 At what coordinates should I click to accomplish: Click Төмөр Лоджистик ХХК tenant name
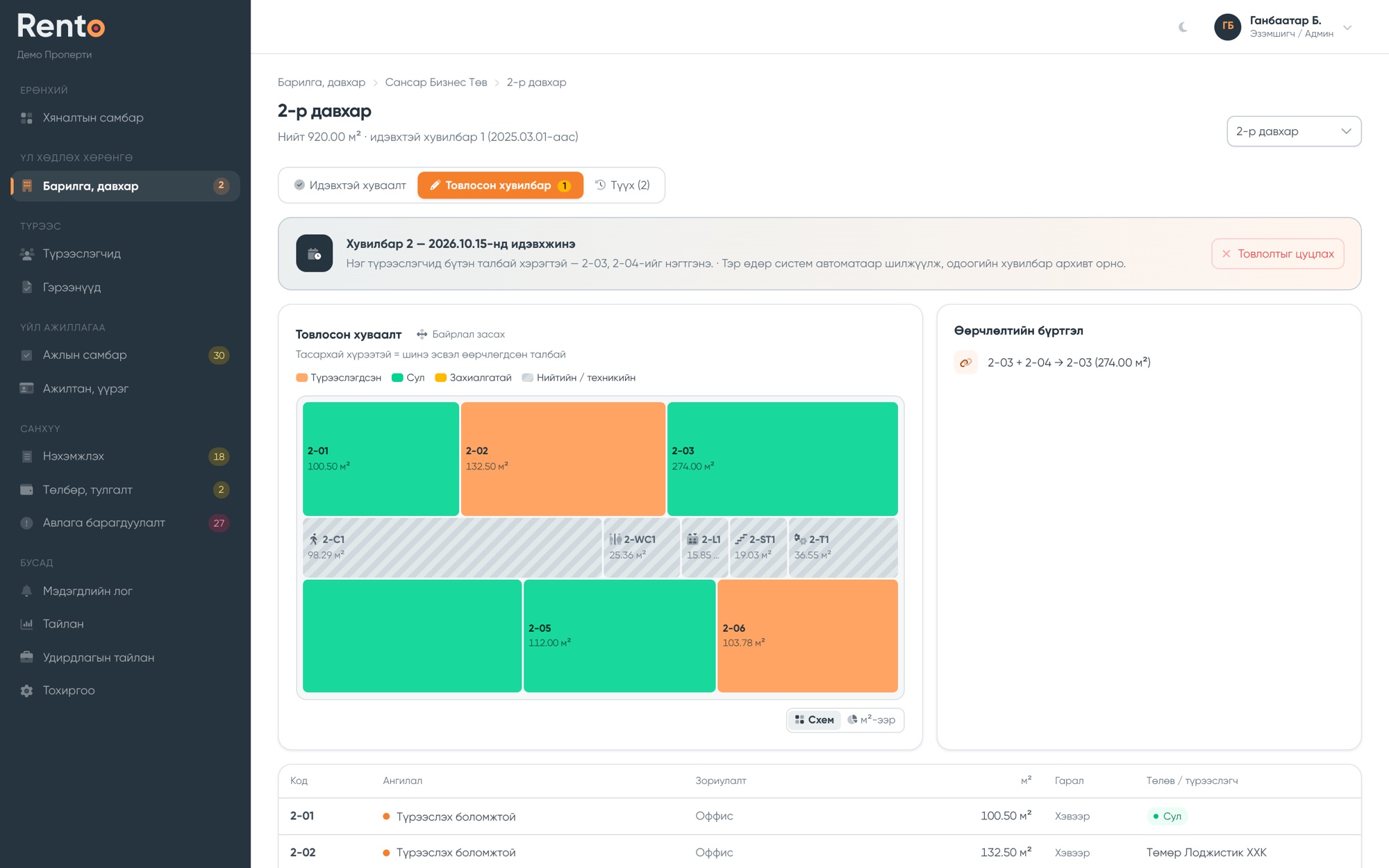1206,853
